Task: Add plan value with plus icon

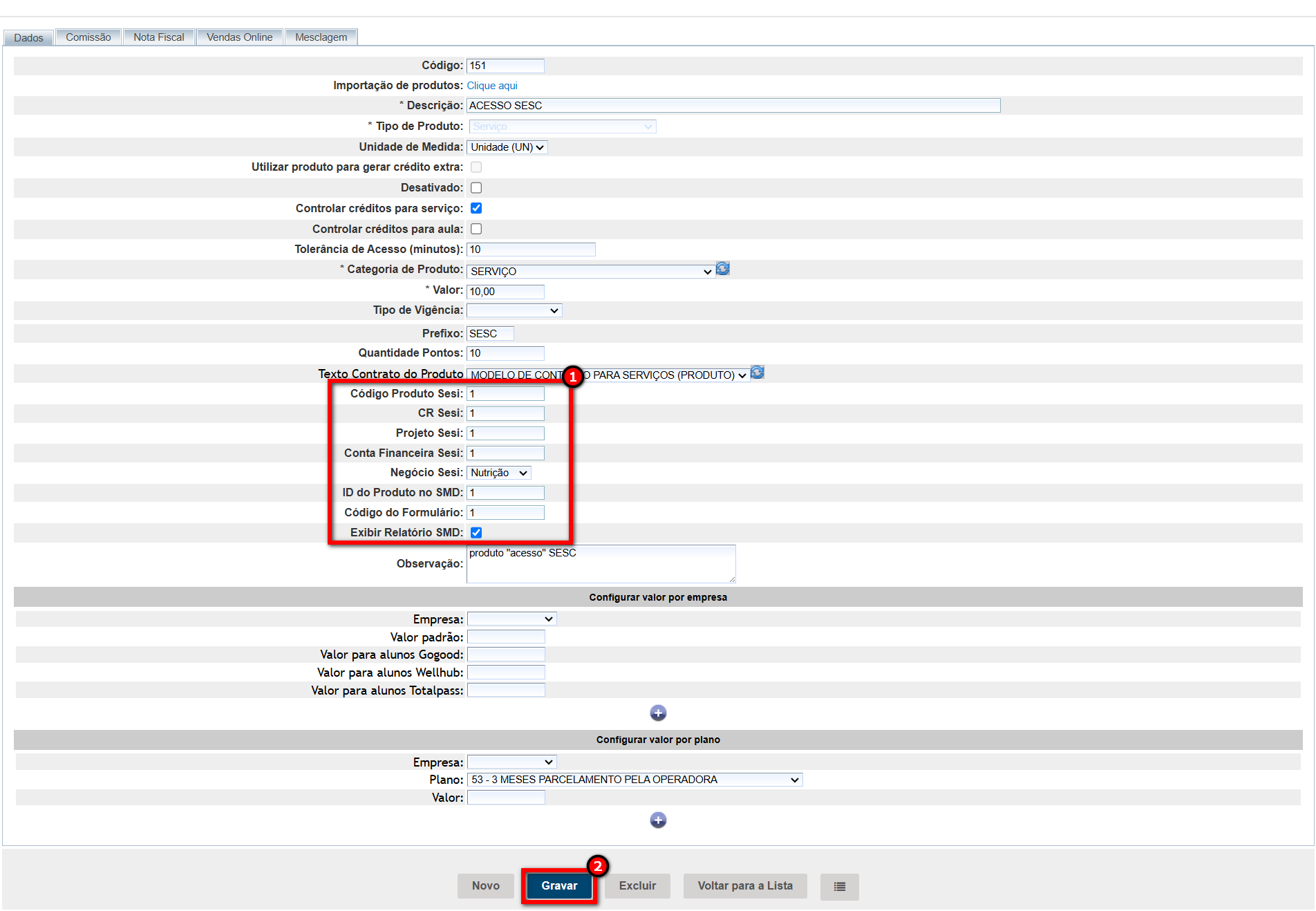Action: tap(657, 820)
